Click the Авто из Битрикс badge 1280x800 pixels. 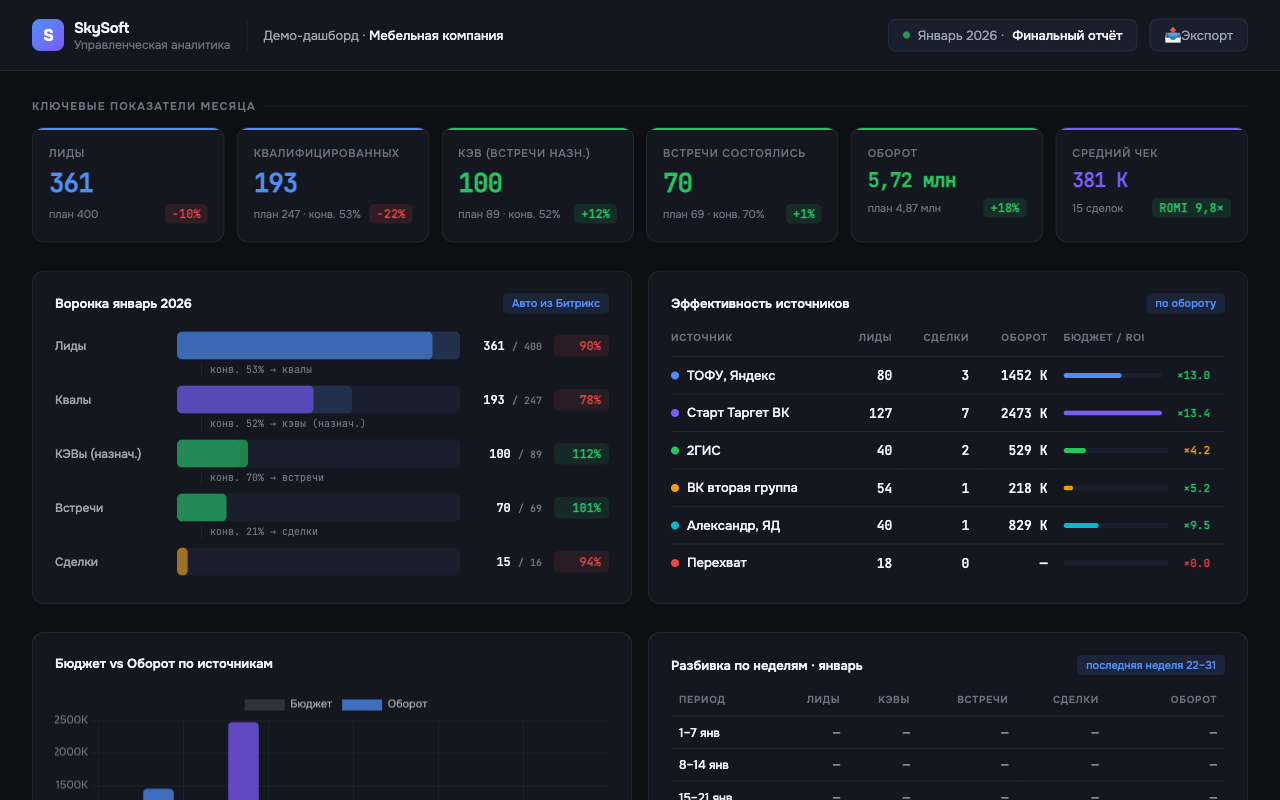click(555, 303)
